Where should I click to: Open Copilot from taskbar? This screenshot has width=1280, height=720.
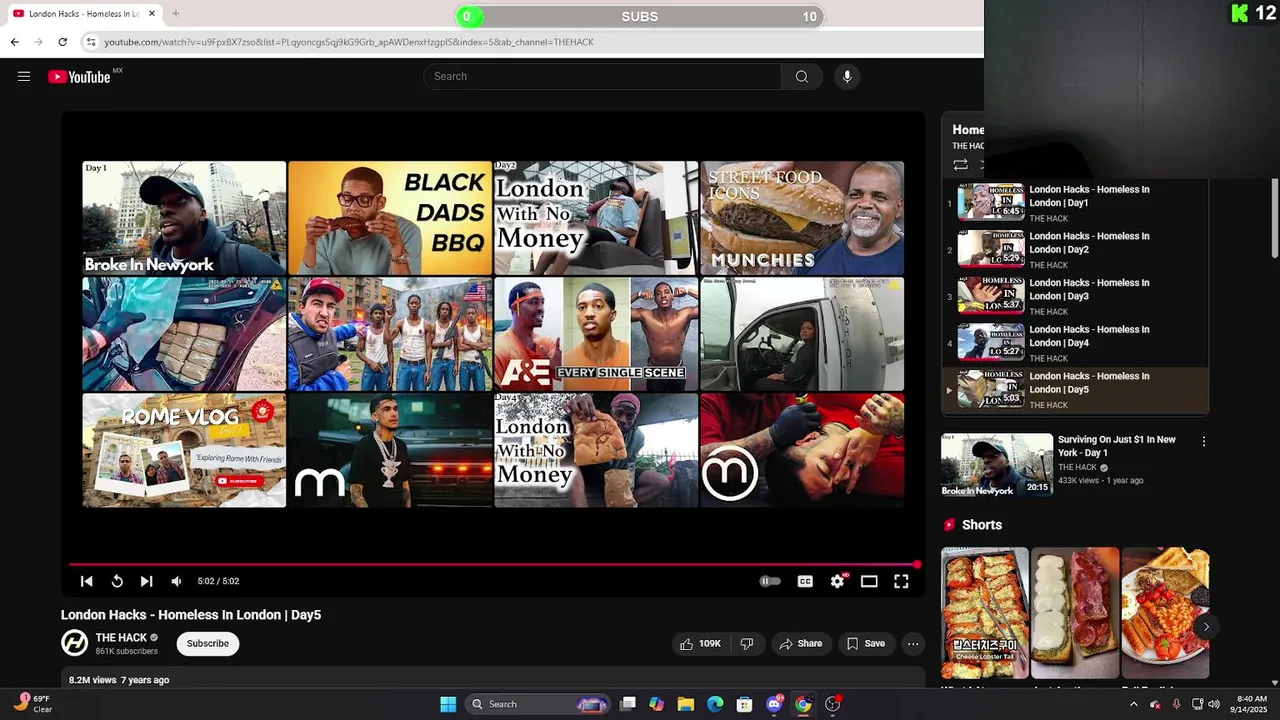pos(656,704)
